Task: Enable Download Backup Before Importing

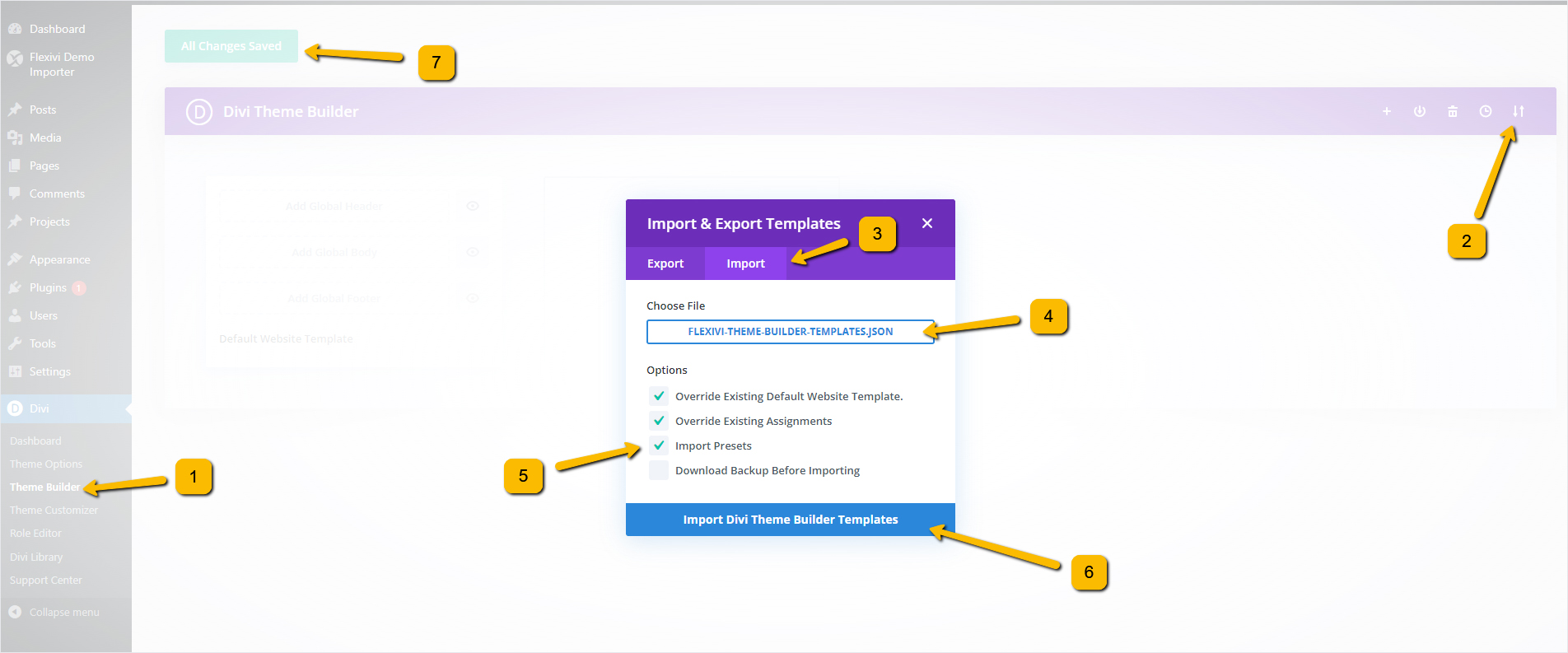Action: point(659,470)
